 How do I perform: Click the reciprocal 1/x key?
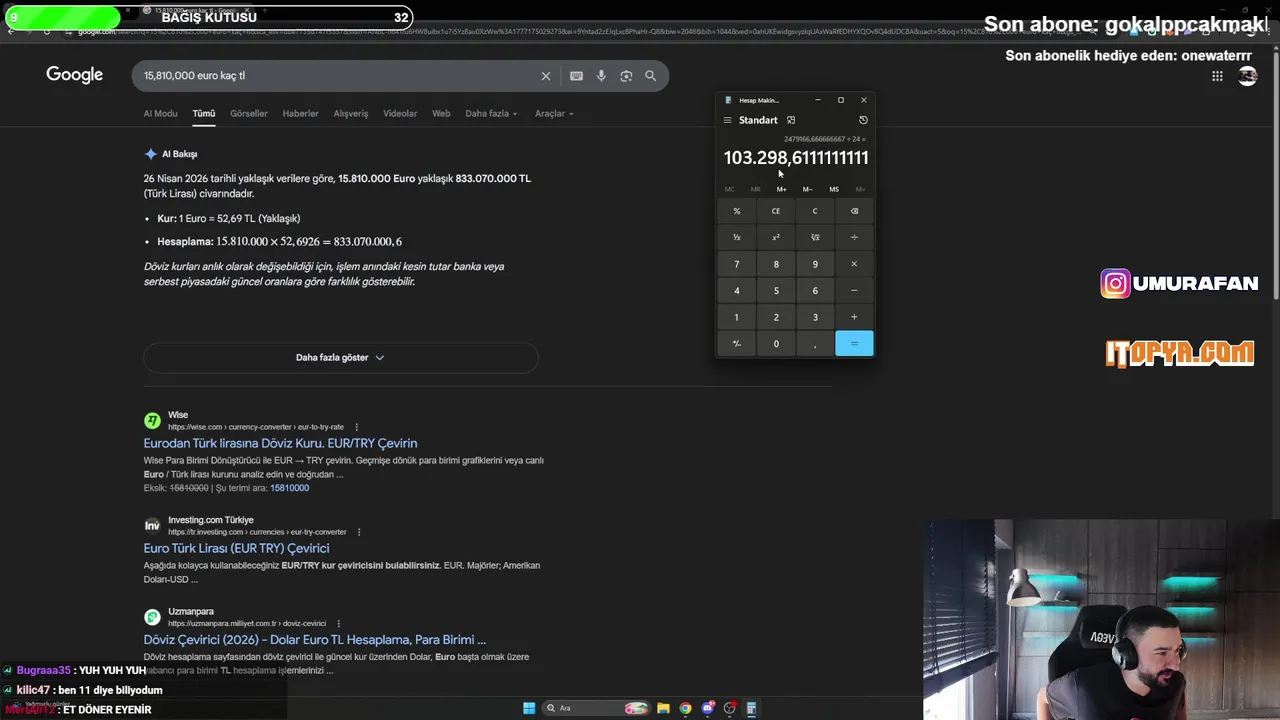pos(737,237)
